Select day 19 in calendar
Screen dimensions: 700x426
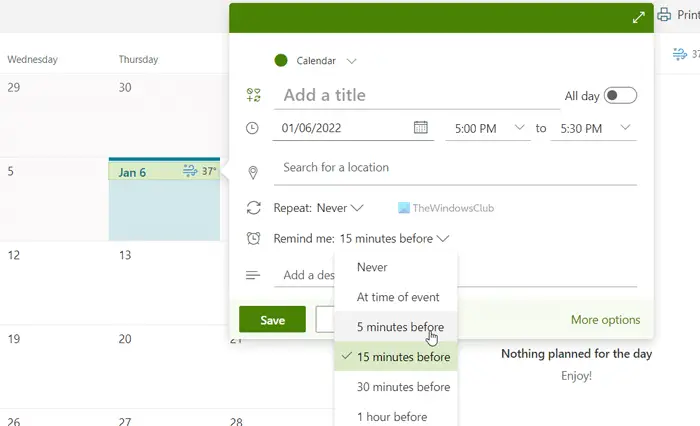coord(13,339)
